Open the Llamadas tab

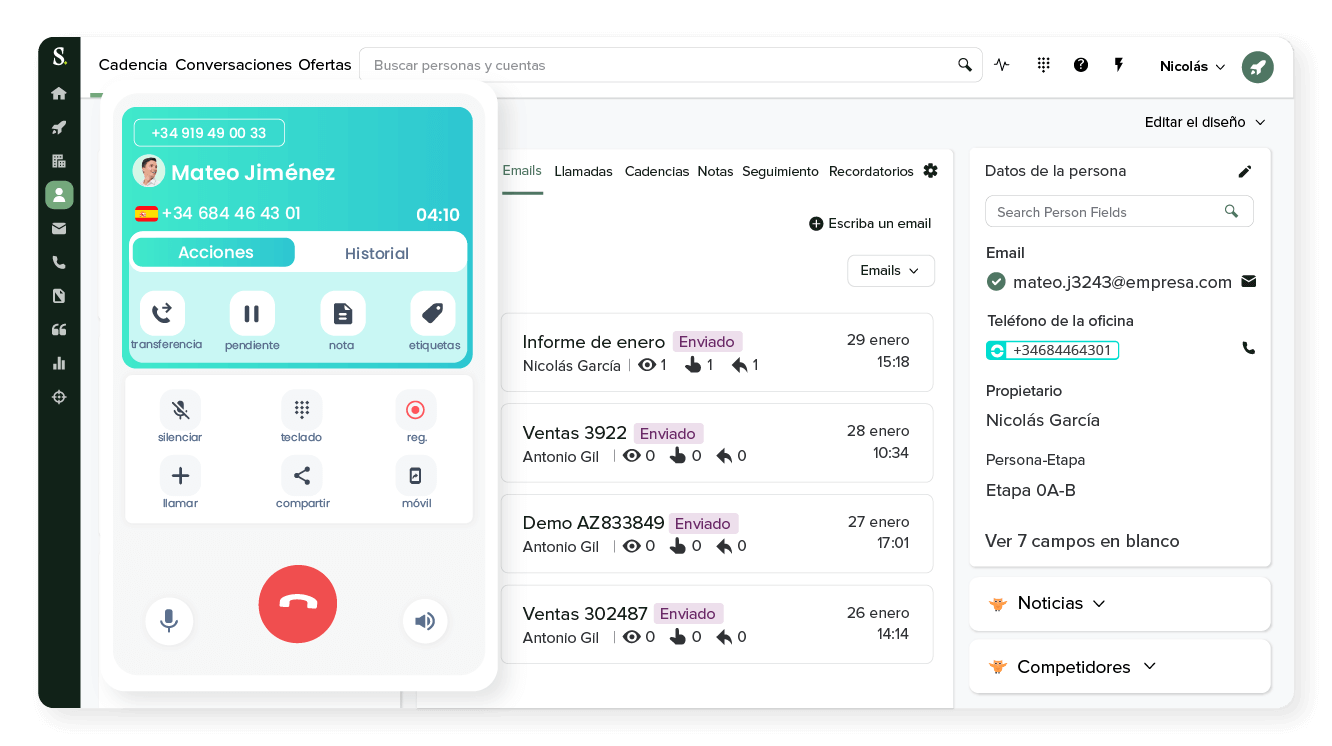pyautogui.click(x=583, y=172)
